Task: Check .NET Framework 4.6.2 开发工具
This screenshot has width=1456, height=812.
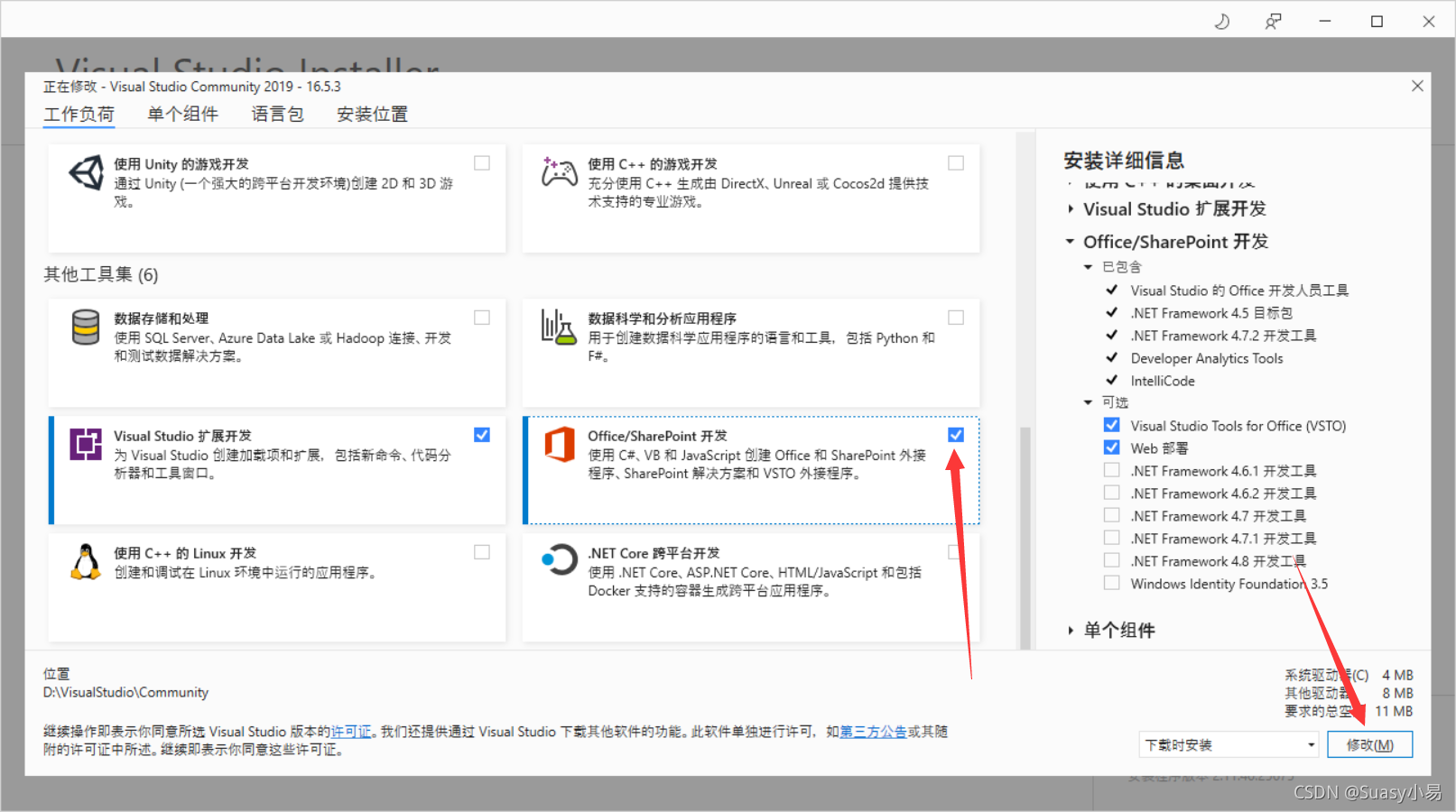Action: [x=1112, y=493]
